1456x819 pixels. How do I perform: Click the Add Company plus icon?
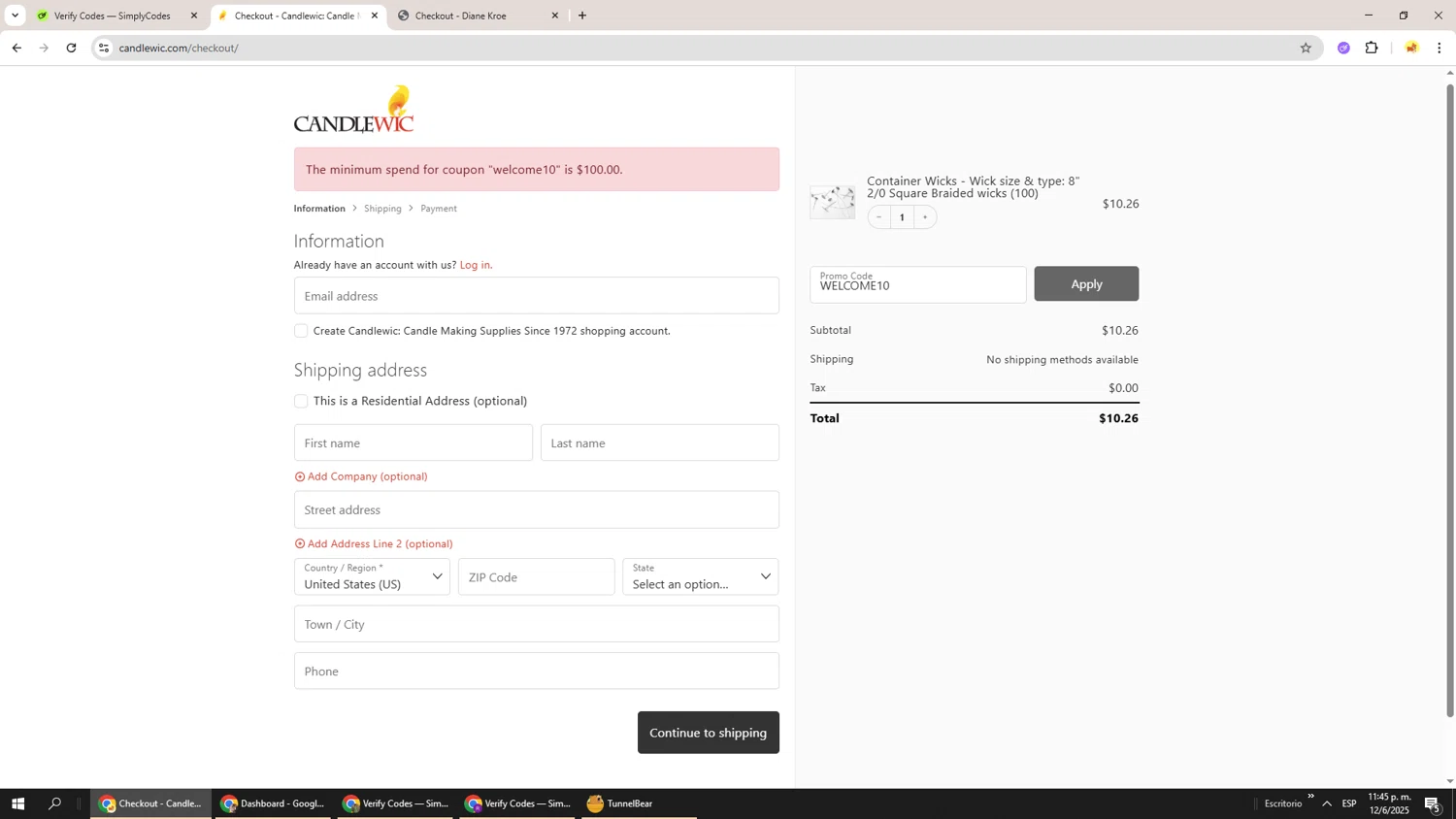point(300,476)
